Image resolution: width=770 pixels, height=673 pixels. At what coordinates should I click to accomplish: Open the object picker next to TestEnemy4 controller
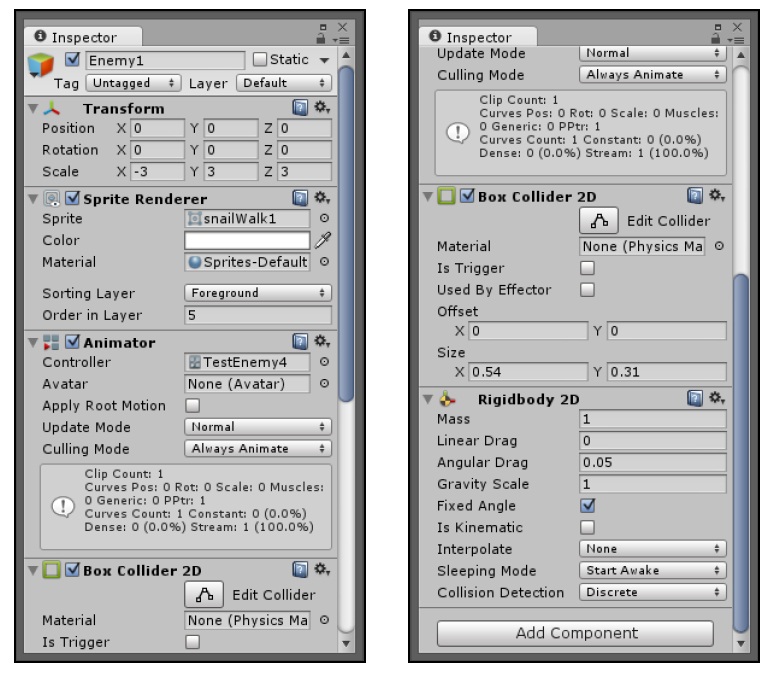(x=324, y=362)
